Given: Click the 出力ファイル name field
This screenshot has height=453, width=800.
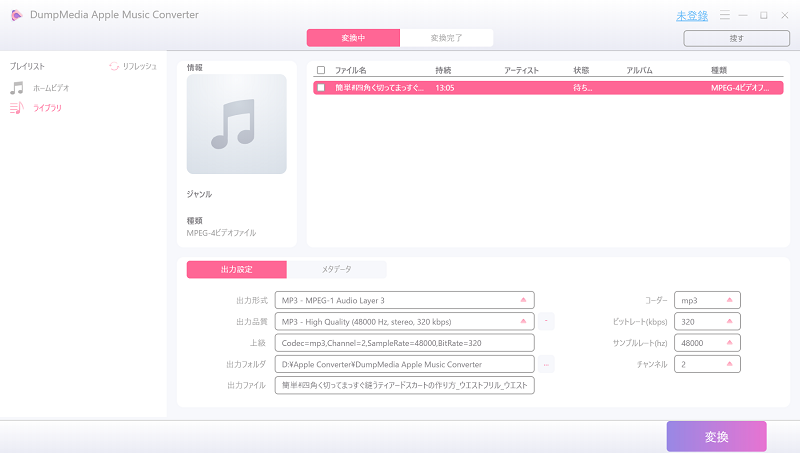Looking at the screenshot, I should coord(405,386).
